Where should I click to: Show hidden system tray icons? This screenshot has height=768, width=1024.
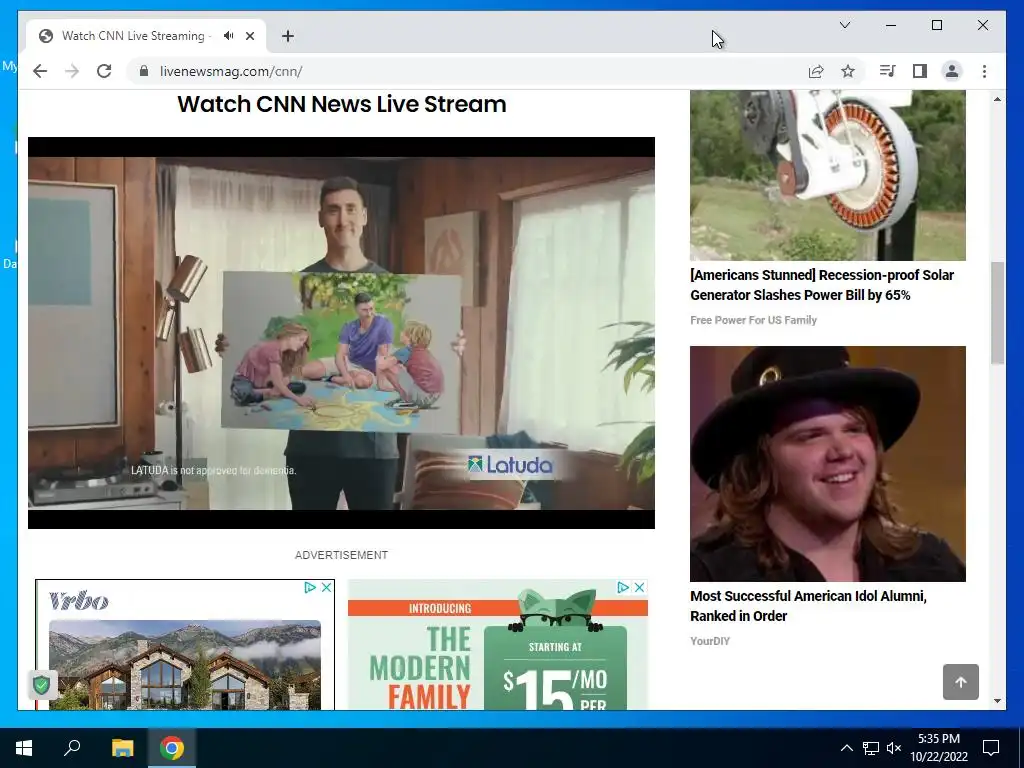(846, 748)
